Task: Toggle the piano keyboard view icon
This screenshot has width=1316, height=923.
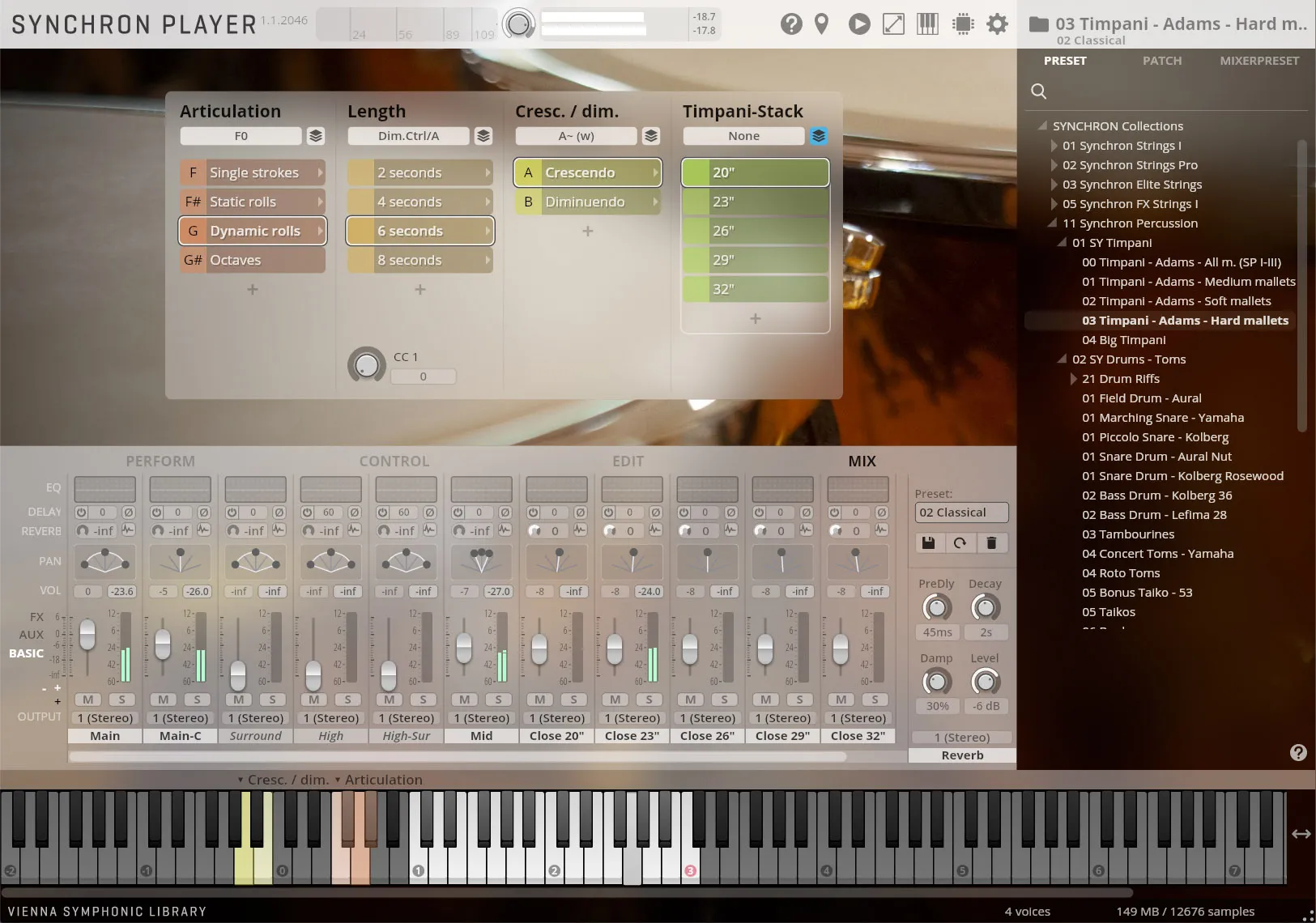Action: click(x=927, y=24)
